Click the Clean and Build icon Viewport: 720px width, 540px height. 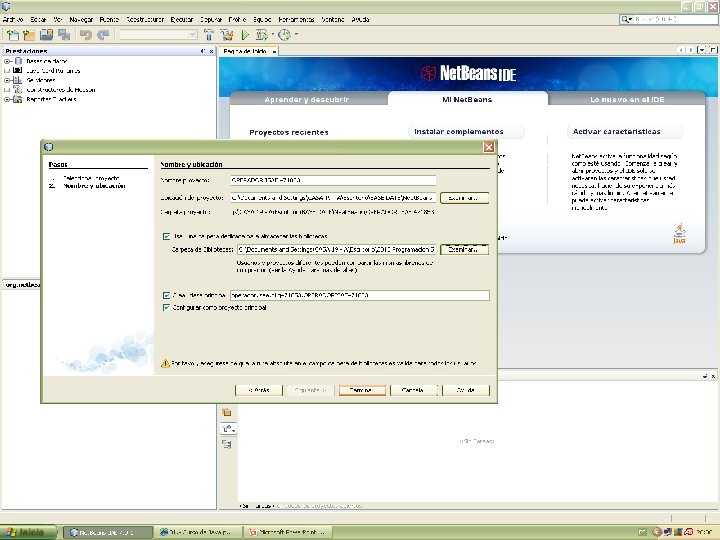coord(226,34)
